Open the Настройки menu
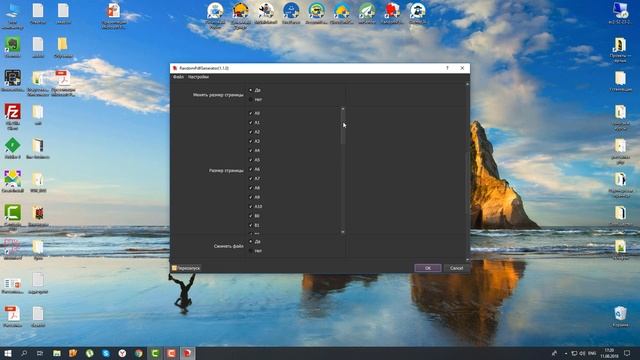This screenshot has height=360, width=640. coord(198,77)
